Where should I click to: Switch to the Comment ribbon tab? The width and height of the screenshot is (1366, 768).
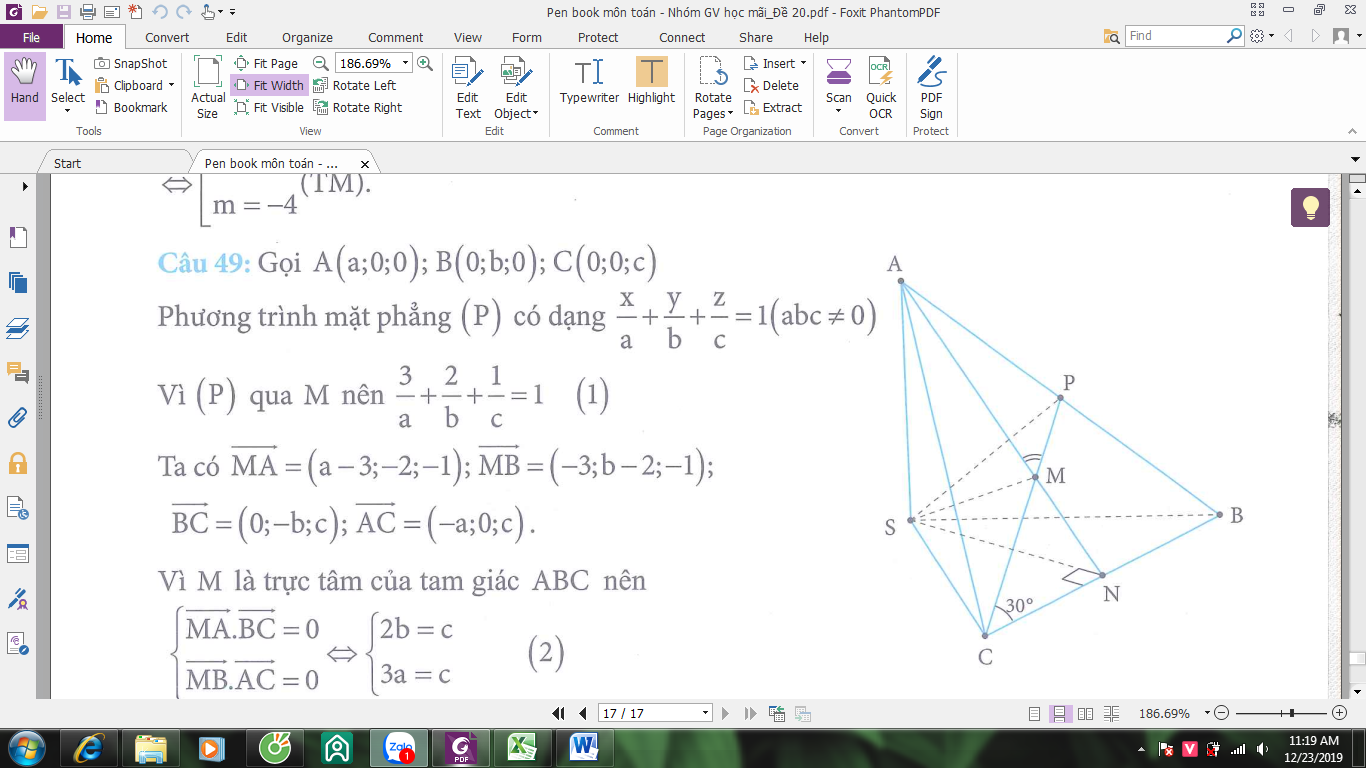[396, 37]
